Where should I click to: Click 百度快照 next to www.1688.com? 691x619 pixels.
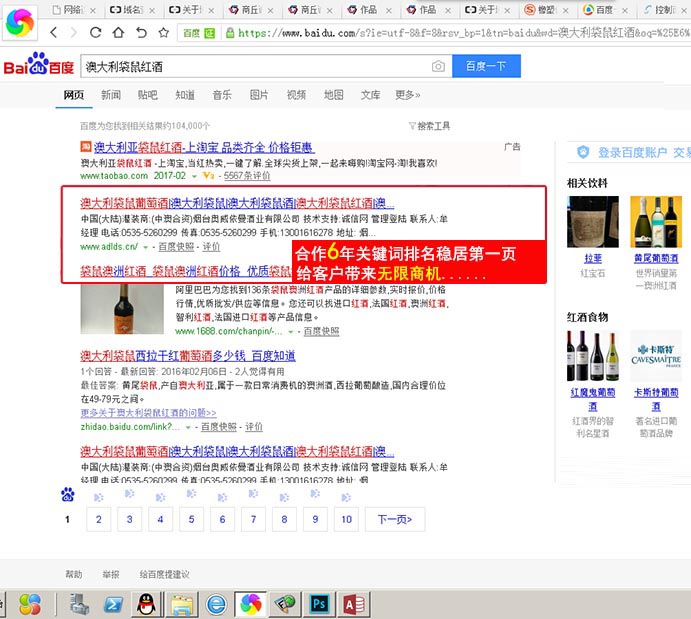point(321,331)
